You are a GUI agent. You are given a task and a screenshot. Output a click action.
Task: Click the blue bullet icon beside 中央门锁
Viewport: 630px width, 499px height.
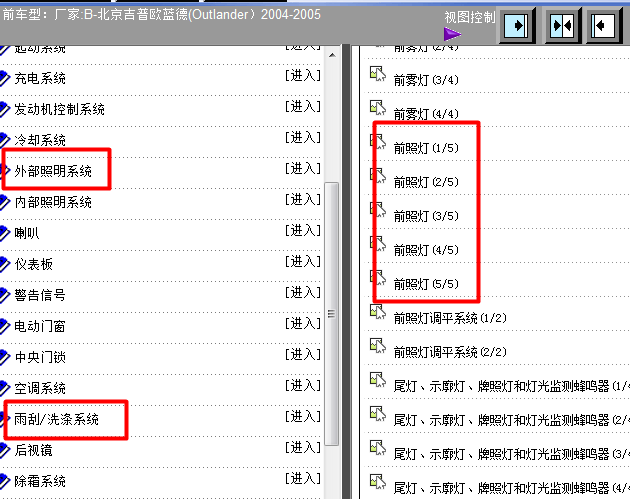(x=4, y=357)
